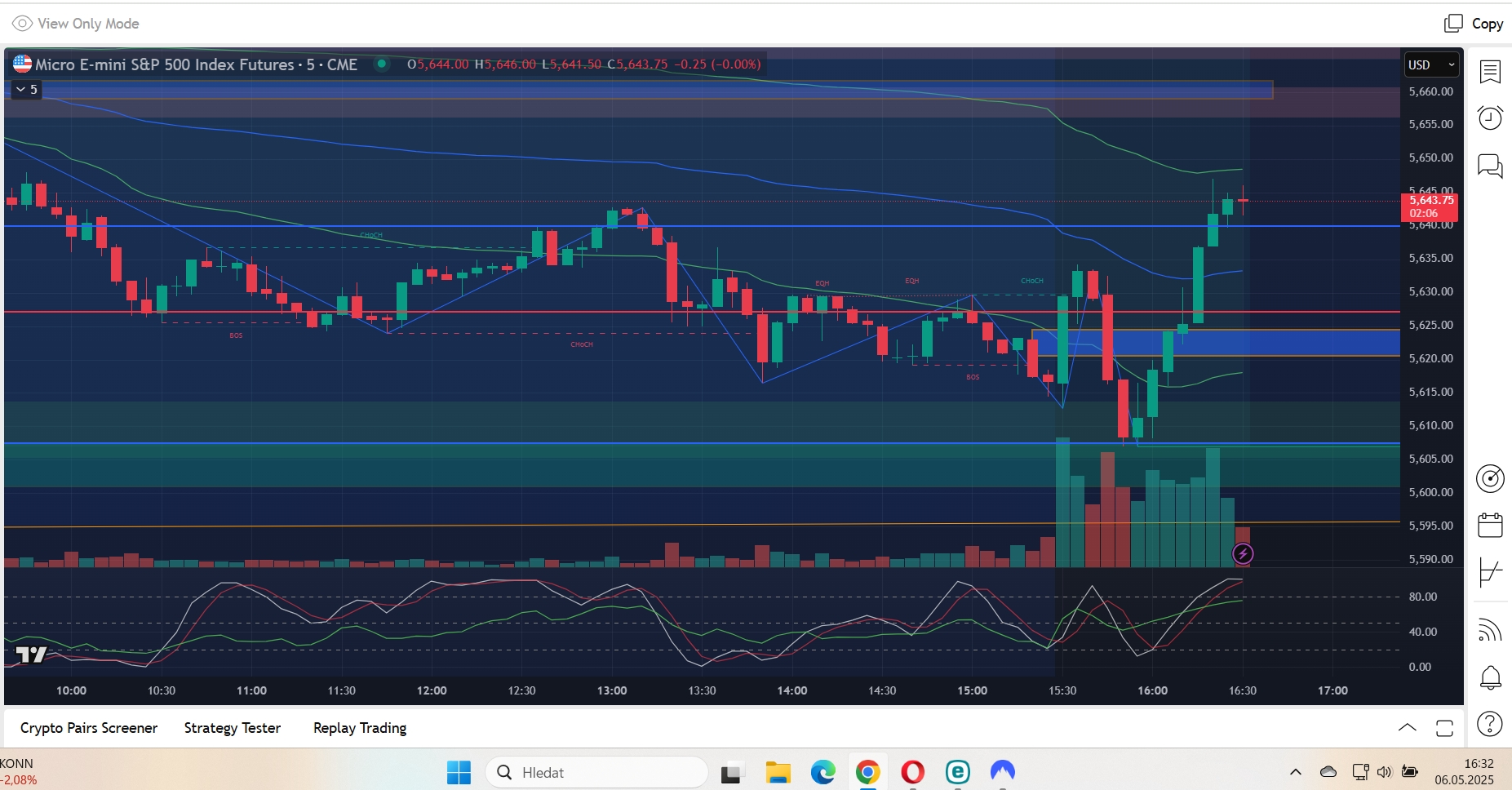Open the Economic Calendar icon
The image size is (1512, 790).
click(1490, 525)
